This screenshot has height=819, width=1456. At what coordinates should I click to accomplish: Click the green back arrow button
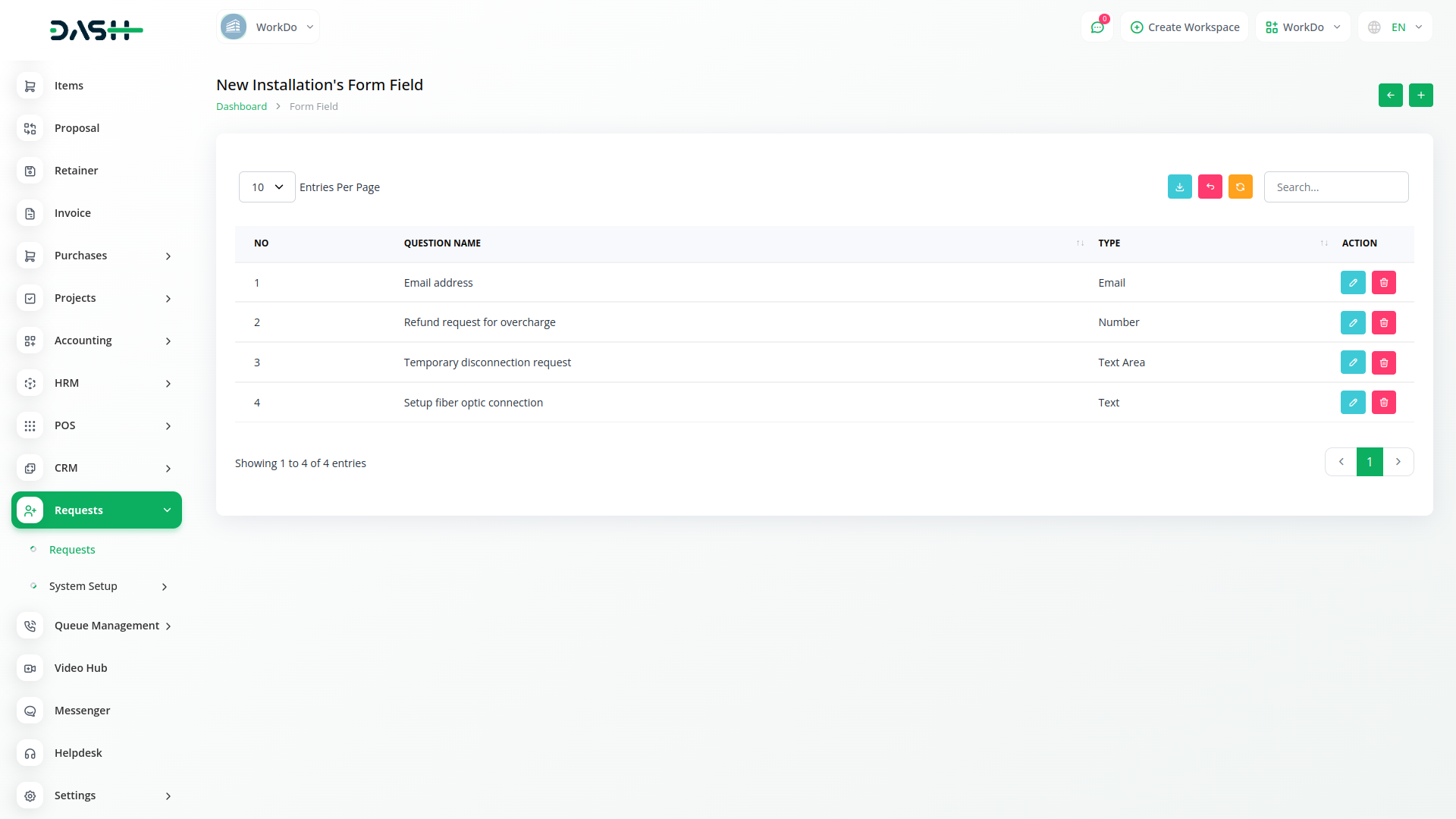1390,95
